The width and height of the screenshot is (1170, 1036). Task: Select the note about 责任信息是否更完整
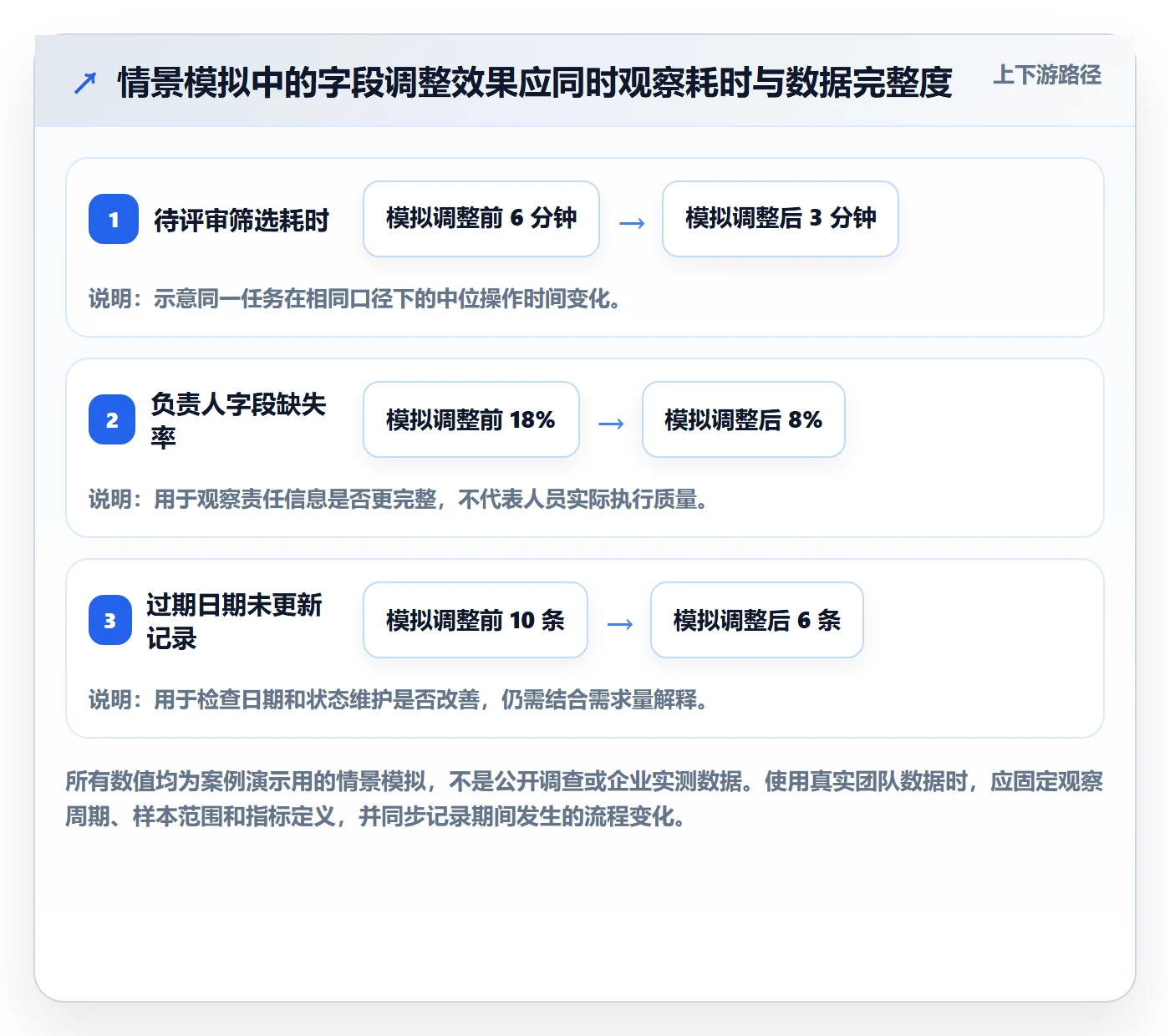[399, 500]
